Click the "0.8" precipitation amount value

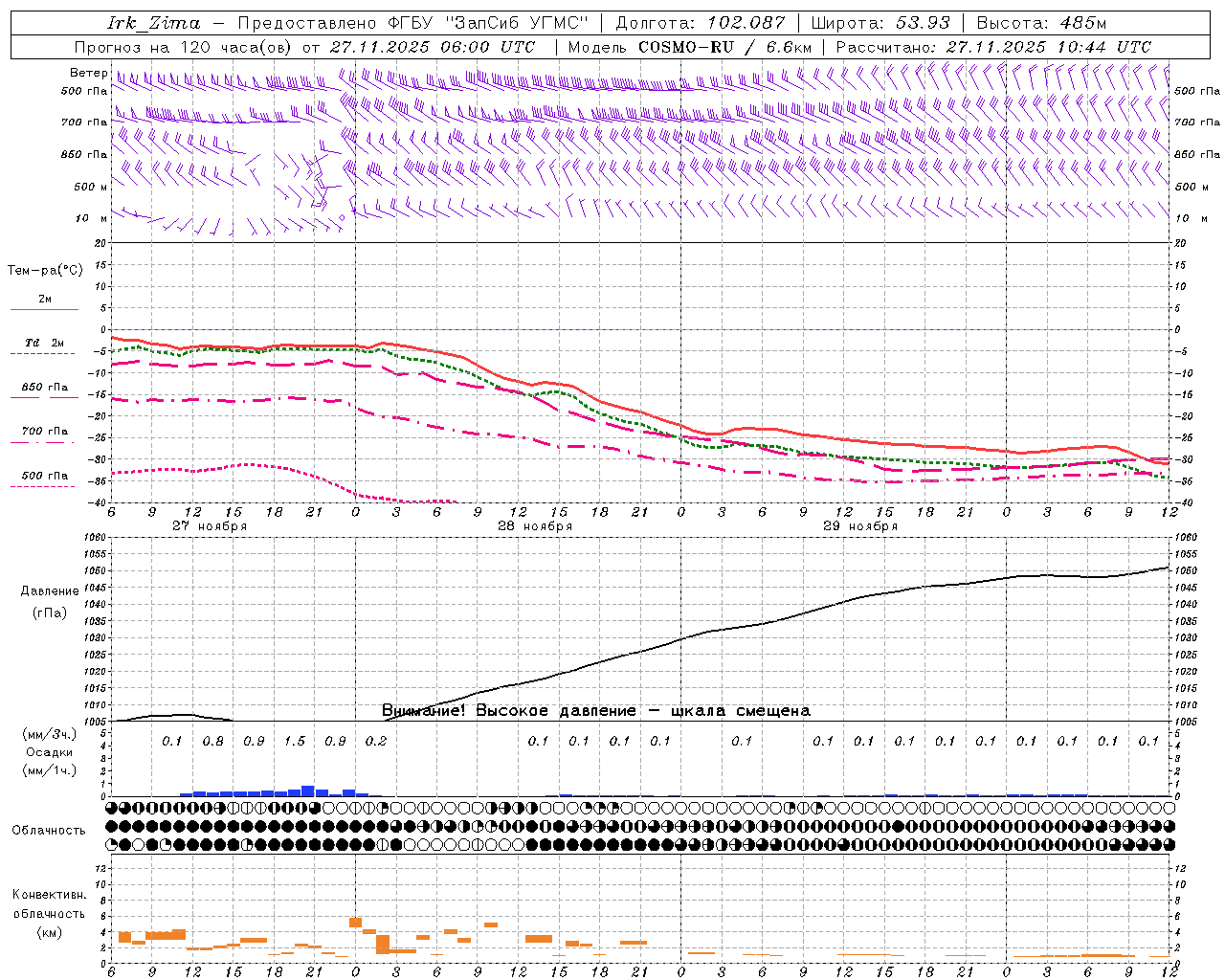click(x=213, y=741)
